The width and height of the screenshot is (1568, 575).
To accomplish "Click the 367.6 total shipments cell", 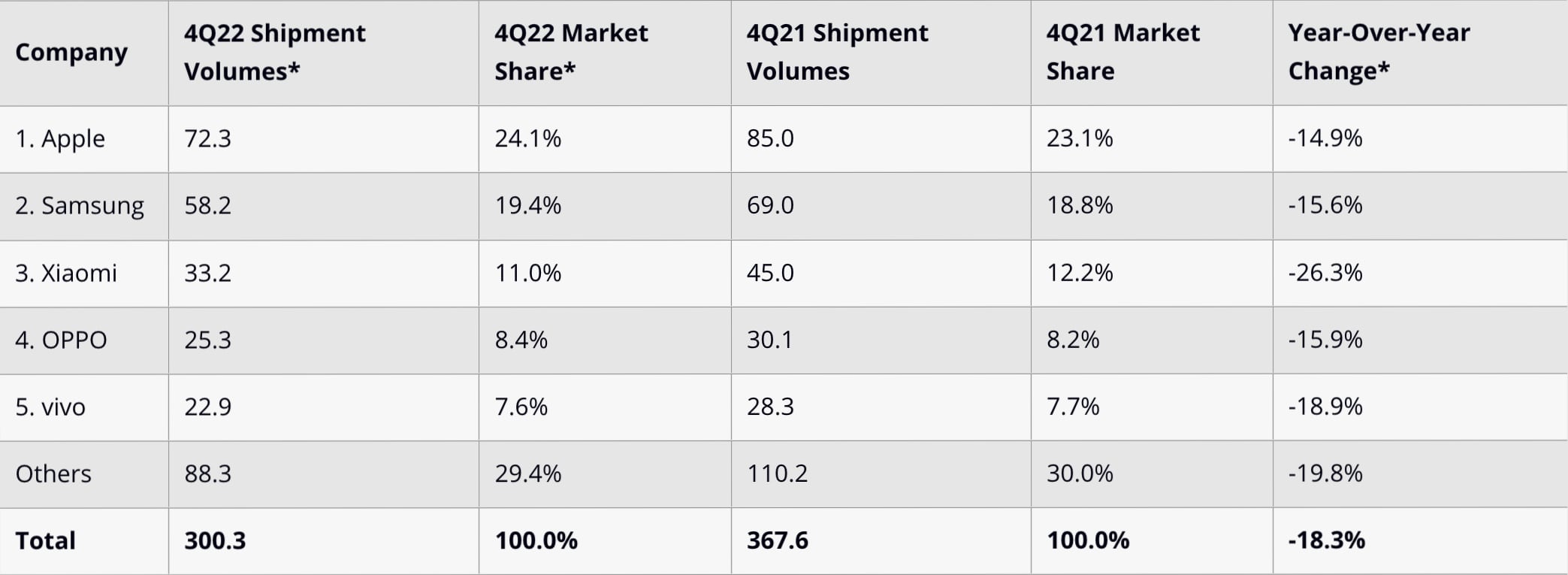I will click(777, 540).
